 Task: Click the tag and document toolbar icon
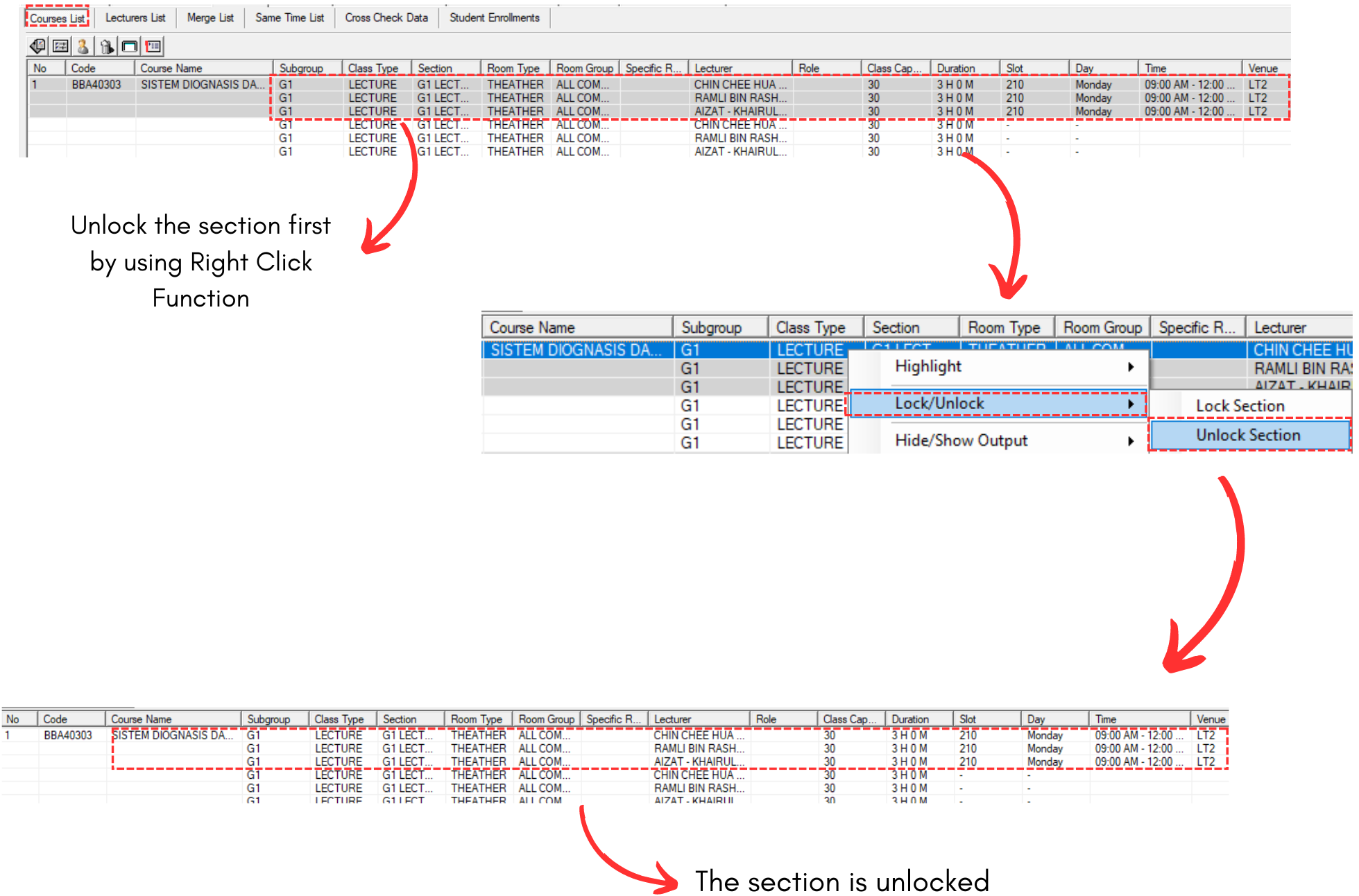tap(37, 46)
